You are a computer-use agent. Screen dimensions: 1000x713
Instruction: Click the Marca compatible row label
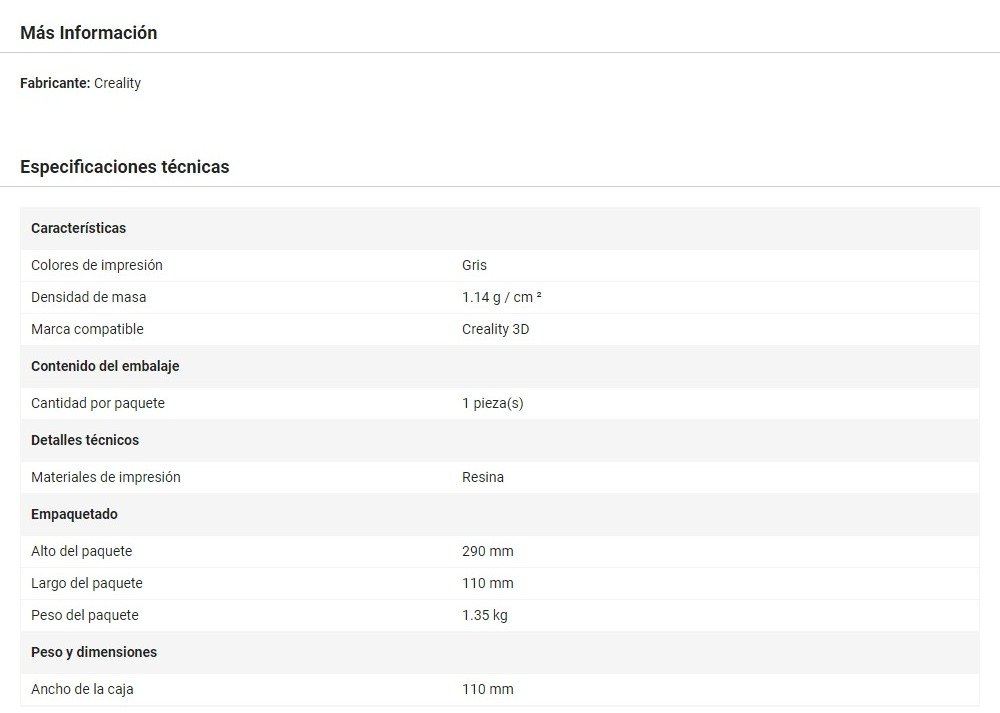[87, 329]
